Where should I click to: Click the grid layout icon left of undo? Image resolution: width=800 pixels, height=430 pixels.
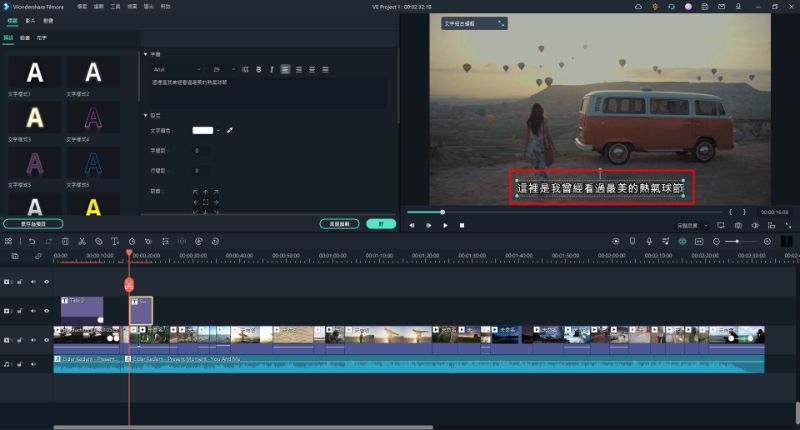[x=9, y=241]
